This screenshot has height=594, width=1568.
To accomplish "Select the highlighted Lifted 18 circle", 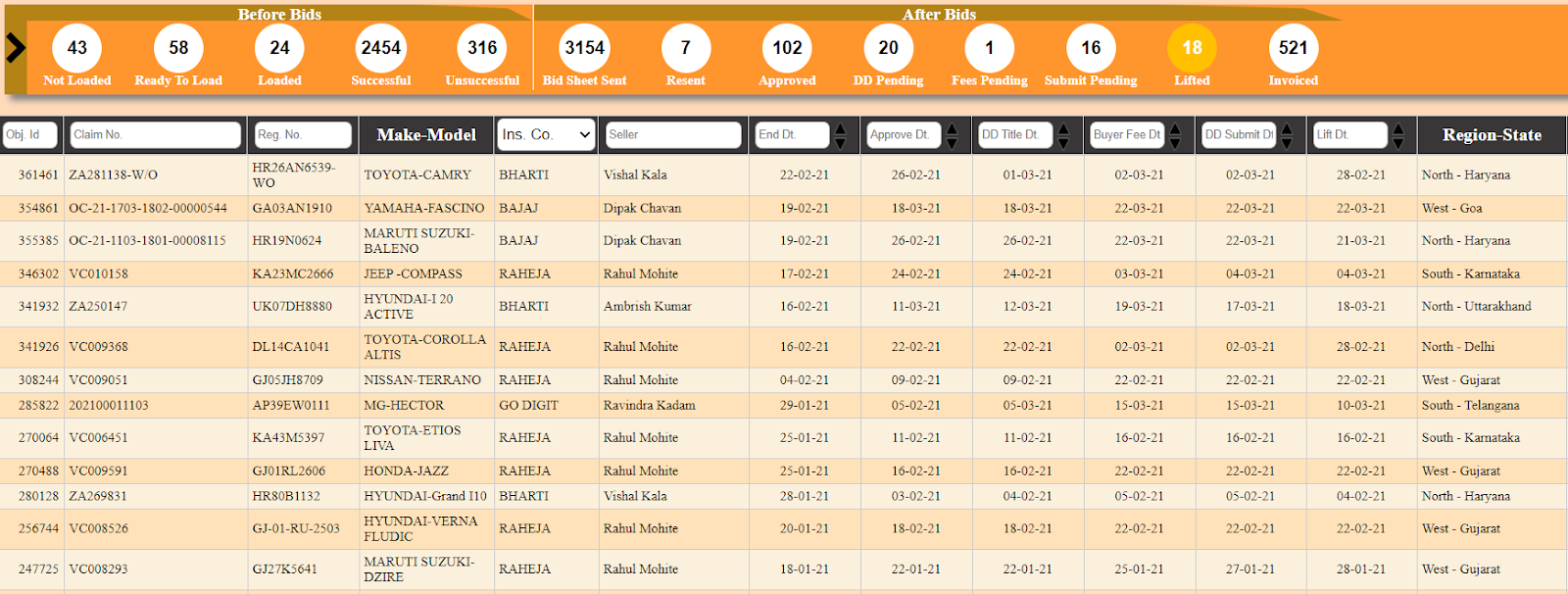I will [x=1192, y=48].
